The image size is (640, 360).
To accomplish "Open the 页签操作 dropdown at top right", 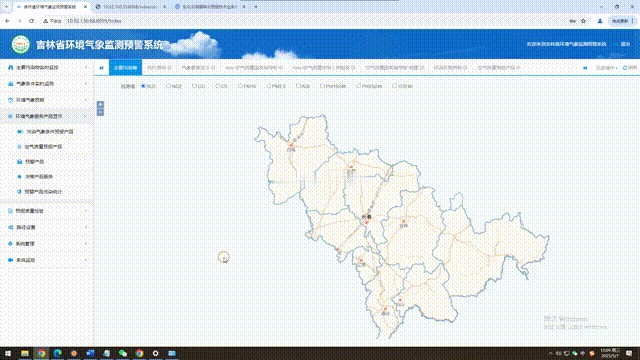I will click(606, 68).
